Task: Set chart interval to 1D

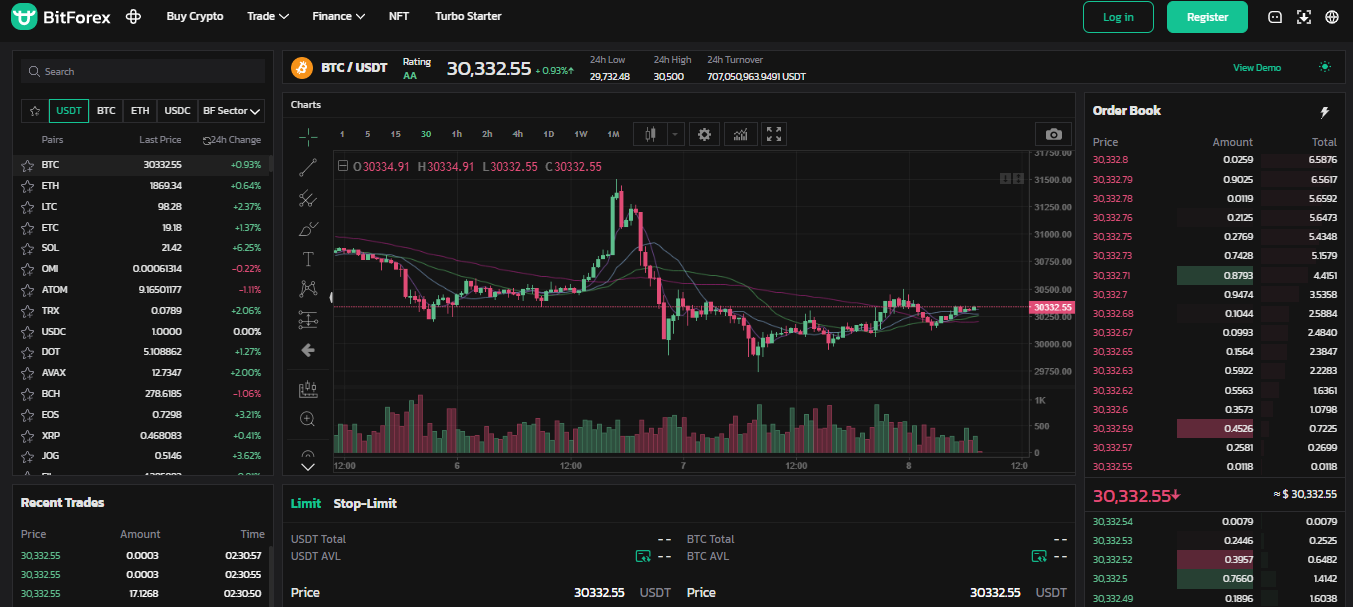Action: pyautogui.click(x=549, y=134)
